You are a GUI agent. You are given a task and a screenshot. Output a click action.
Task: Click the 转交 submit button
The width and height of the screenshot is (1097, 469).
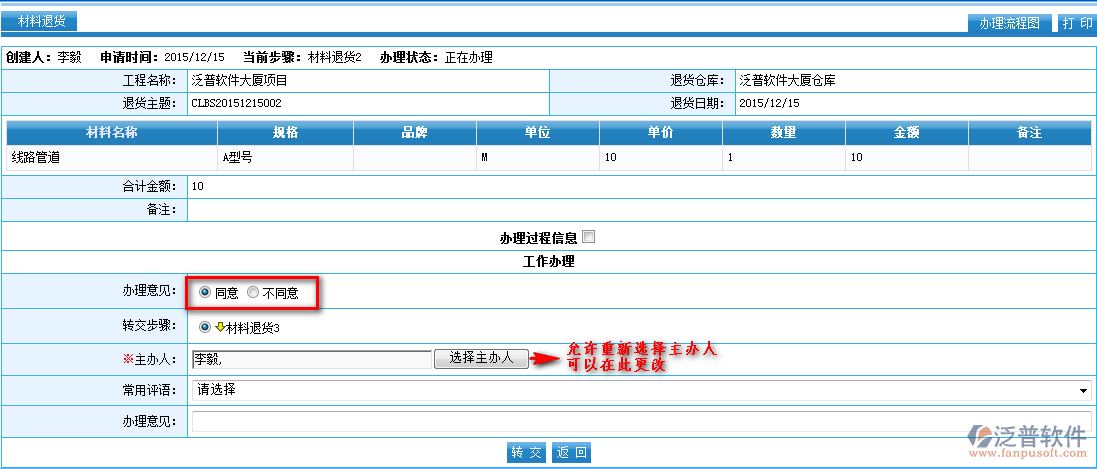click(x=527, y=453)
